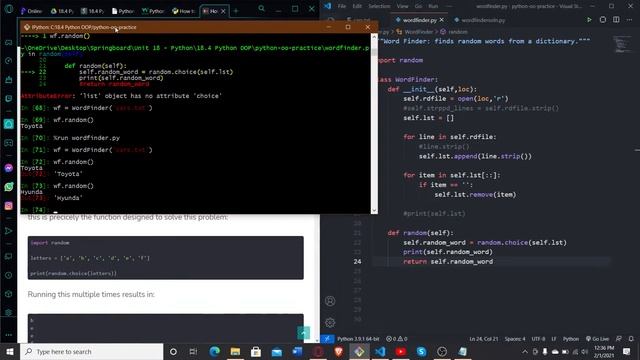This screenshot has height=360, width=640.
Task: Open the feedback icon in the VS Code status bar
Action: tap(619, 339)
